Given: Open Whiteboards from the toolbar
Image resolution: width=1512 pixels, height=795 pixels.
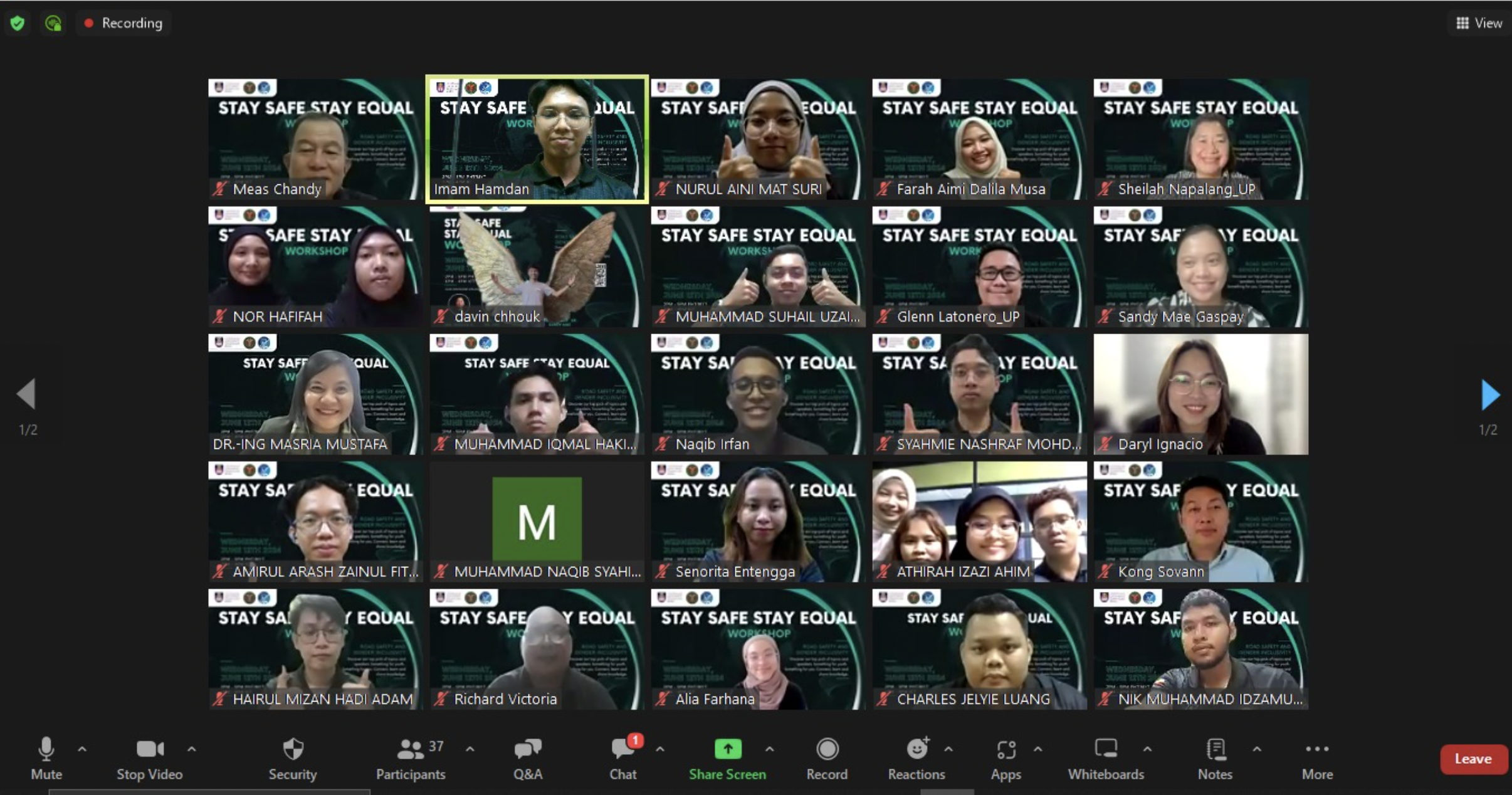Looking at the screenshot, I should coord(1106,749).
